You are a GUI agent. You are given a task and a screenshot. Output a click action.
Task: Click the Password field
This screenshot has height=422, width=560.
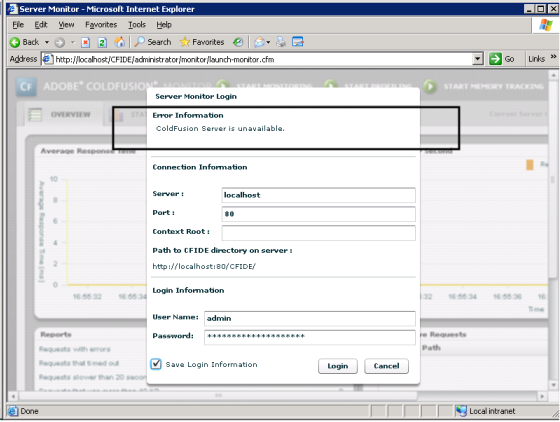(310, 337)
